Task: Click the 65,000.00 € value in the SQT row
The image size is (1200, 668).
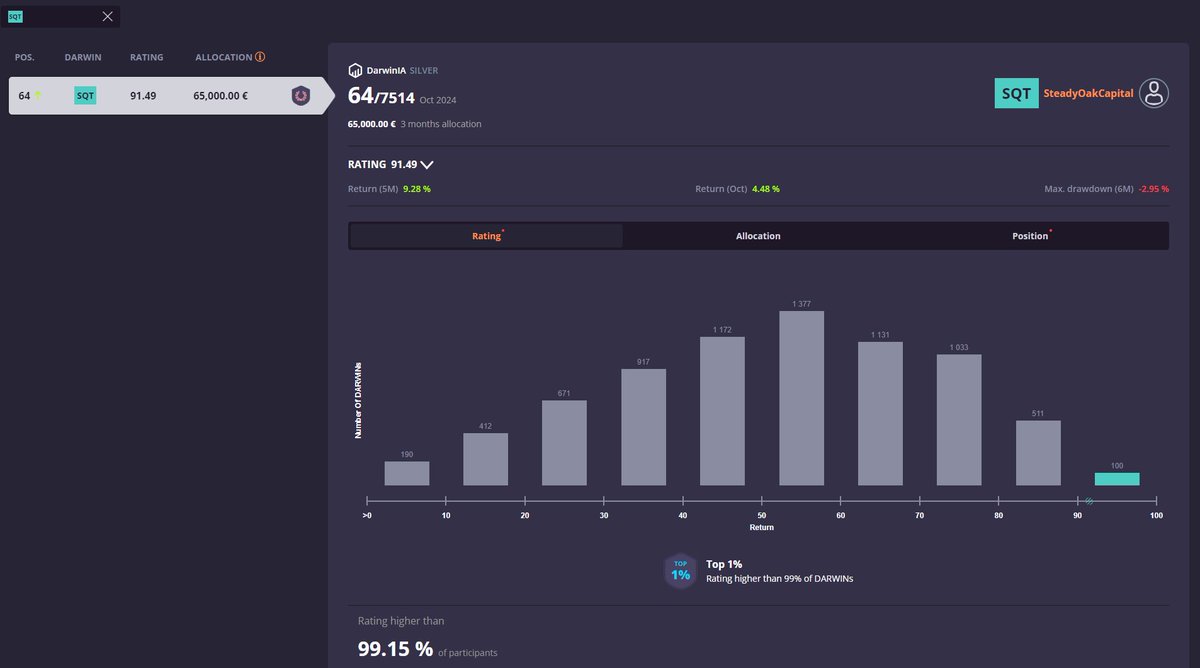Action: click(220, 96)
